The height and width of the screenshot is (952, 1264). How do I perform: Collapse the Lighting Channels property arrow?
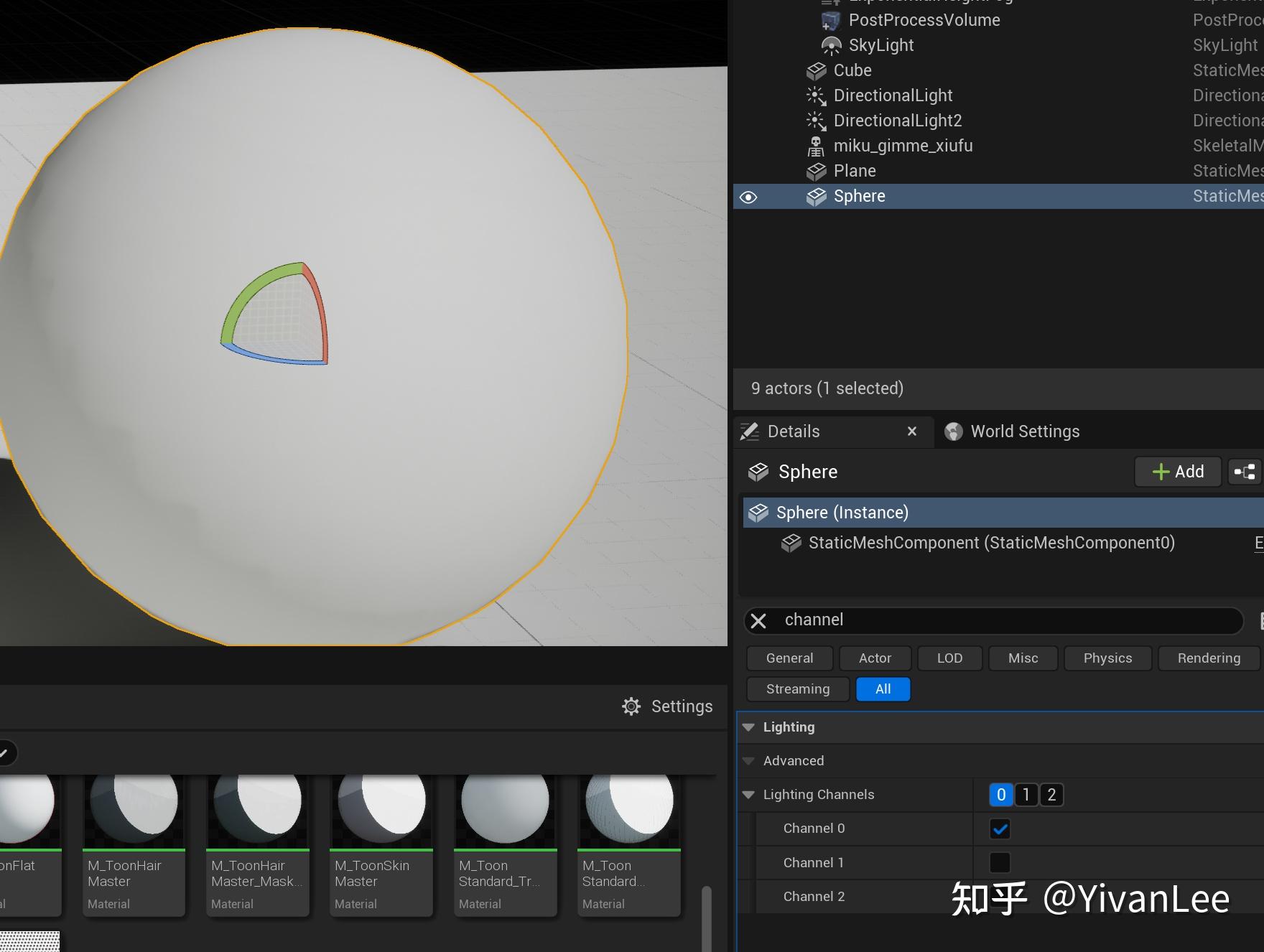point(748,795)
